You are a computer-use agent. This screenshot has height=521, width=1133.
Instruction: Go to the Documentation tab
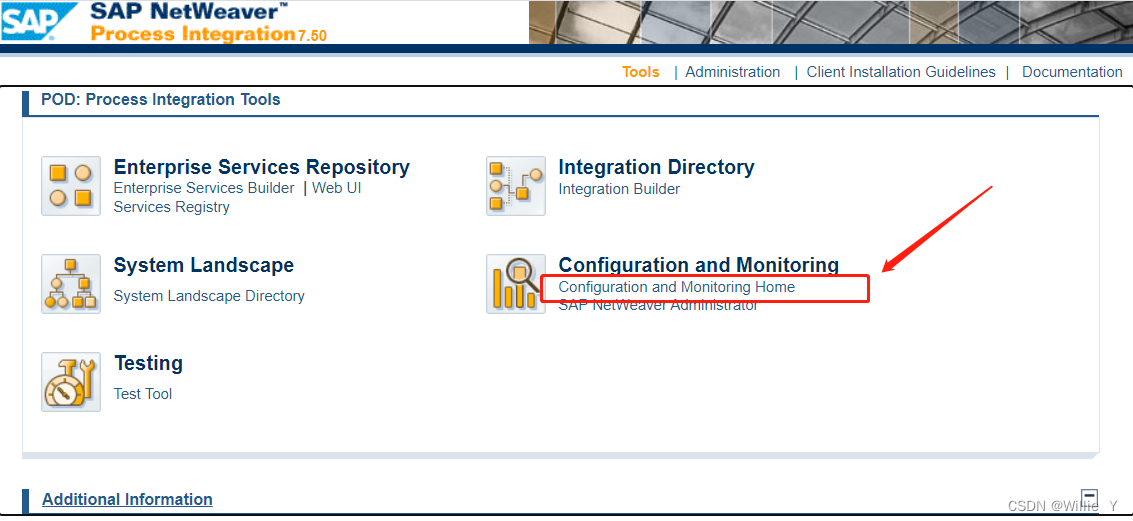(x=1072, y=72)
